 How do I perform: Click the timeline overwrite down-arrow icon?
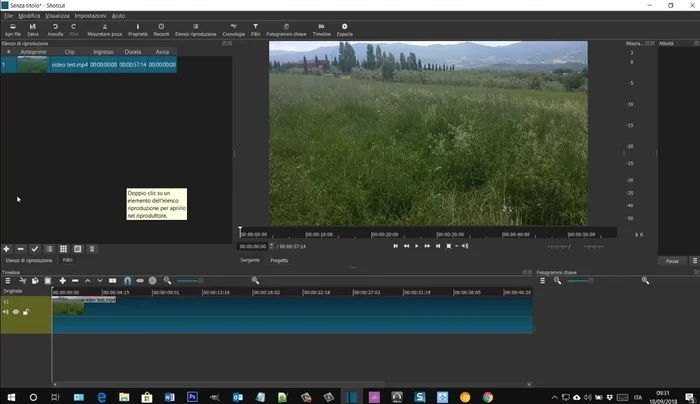pos(100,280)
